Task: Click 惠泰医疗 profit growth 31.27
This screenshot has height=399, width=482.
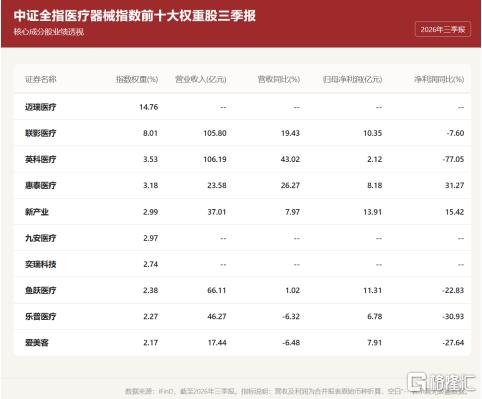Action: point(455,185)
